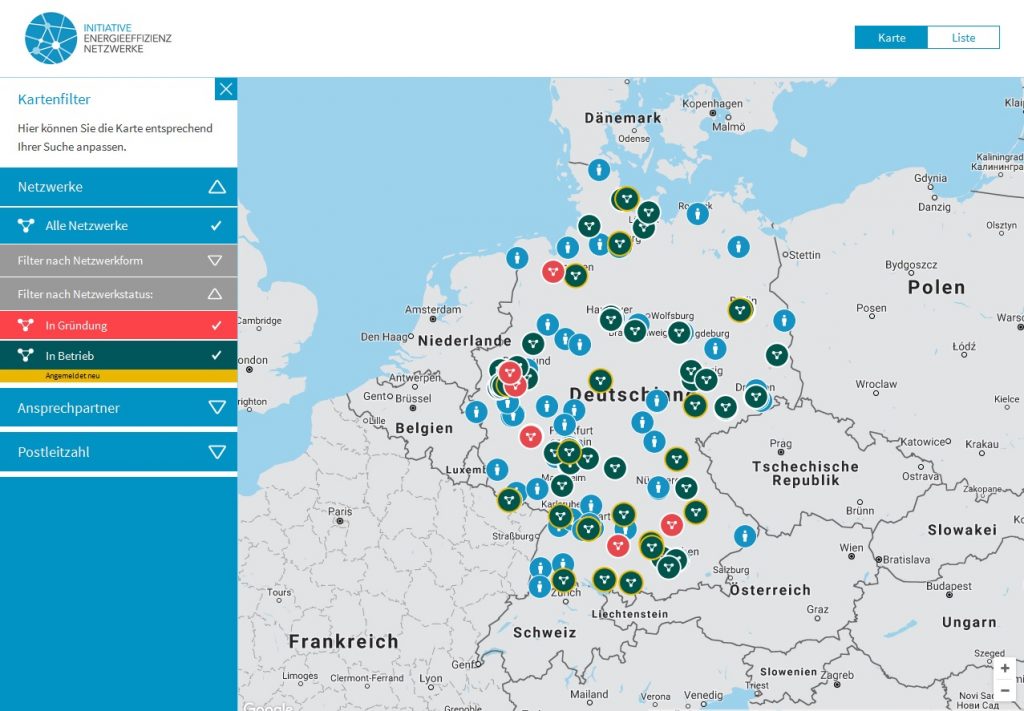
Task: Click the yellow Angemeldet neu bar
Action: 118,376
